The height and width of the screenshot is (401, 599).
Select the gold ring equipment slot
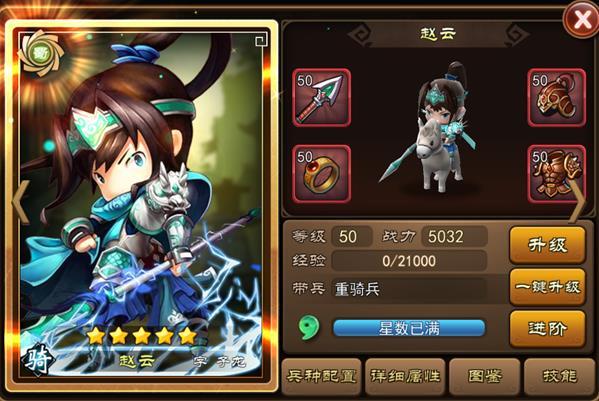pos(322,174)
